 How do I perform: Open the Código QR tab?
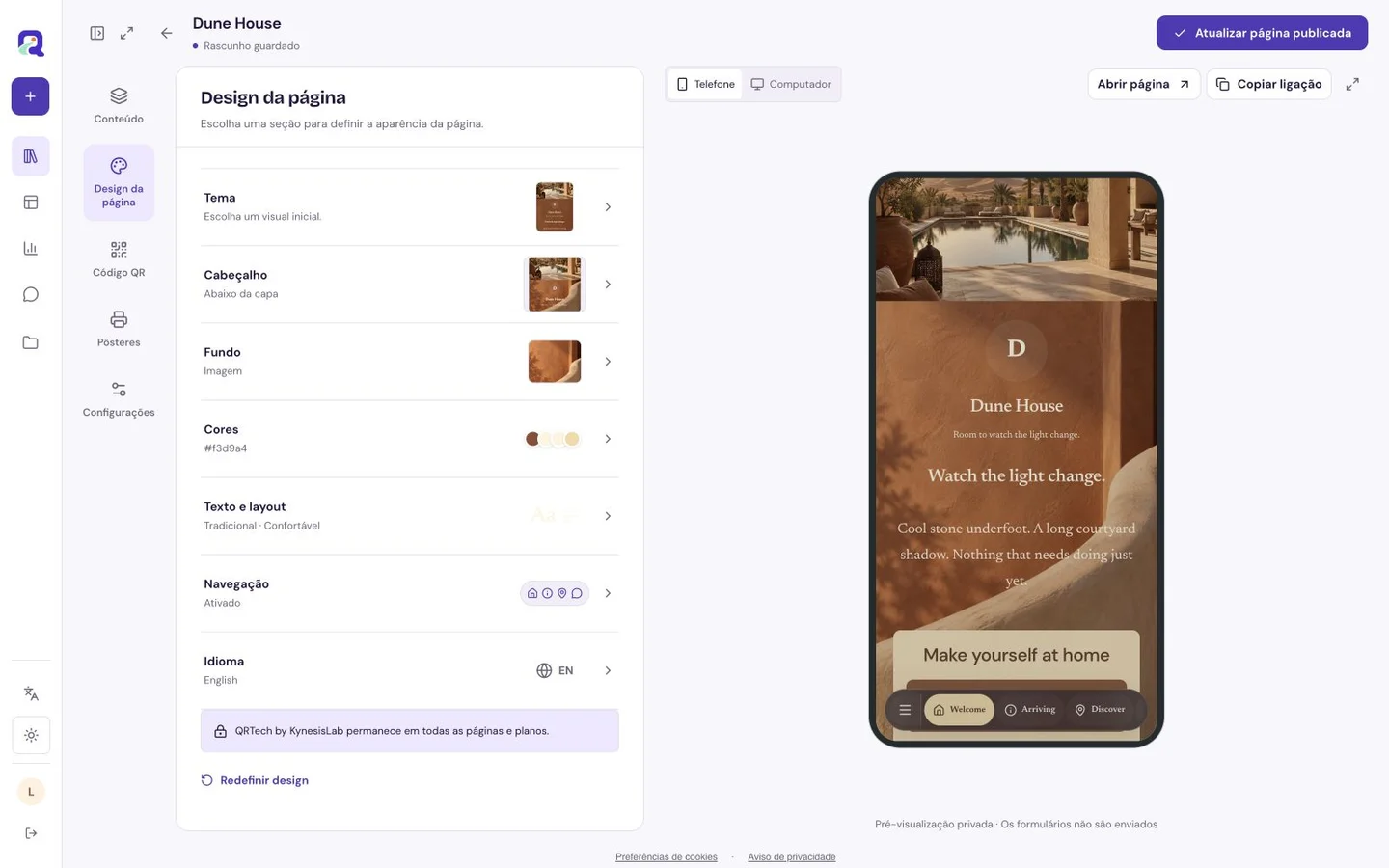tap(119, 259)
